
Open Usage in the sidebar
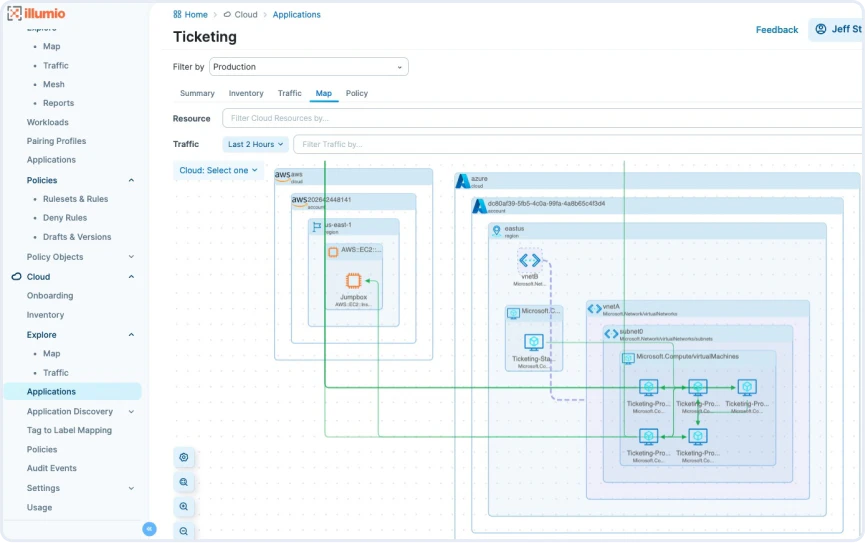(x=39, y=508)
